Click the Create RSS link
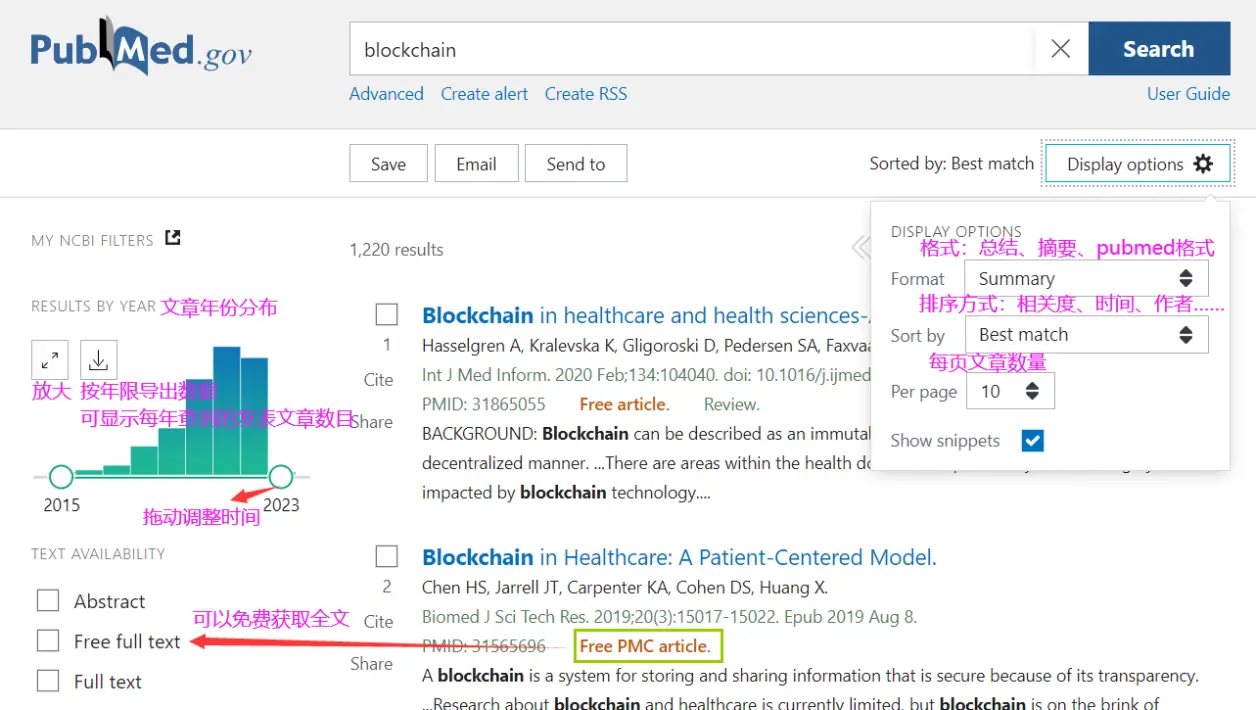1256x710 pixels. 586,94
